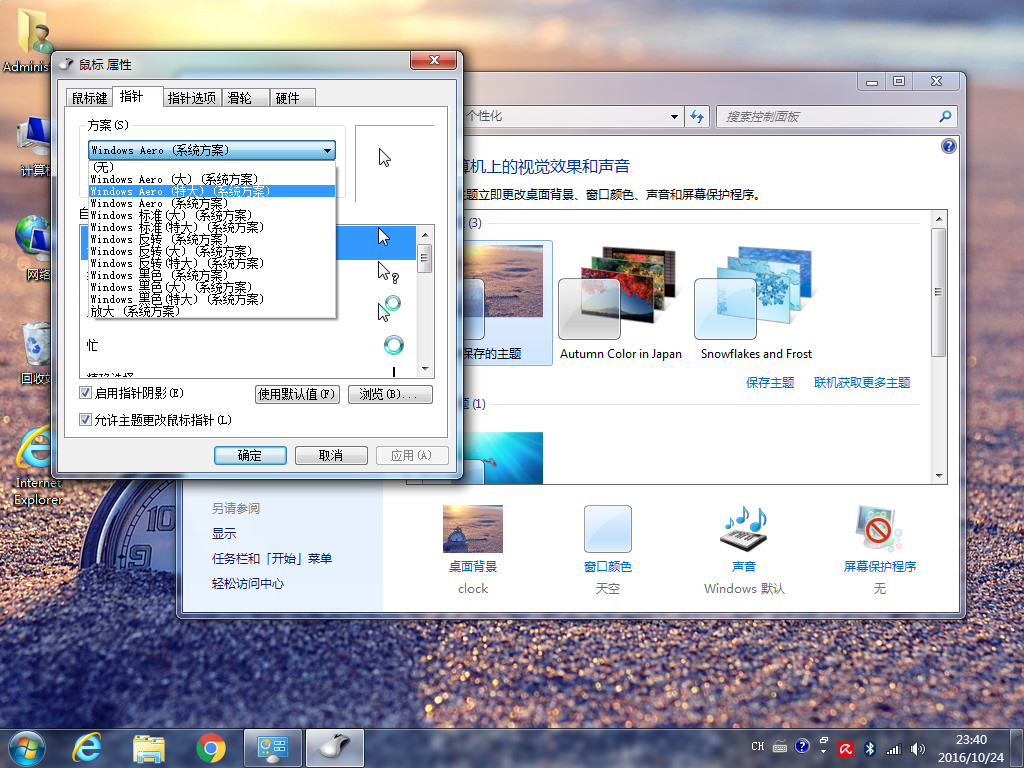Click themes list scrollbar down arrow
The image size is (1024, 768).
click(x=938, y=476)
